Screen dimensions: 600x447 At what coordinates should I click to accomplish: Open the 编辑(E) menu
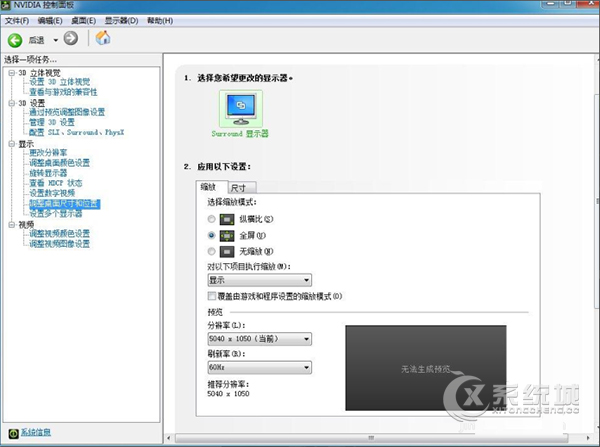(50, 21)
